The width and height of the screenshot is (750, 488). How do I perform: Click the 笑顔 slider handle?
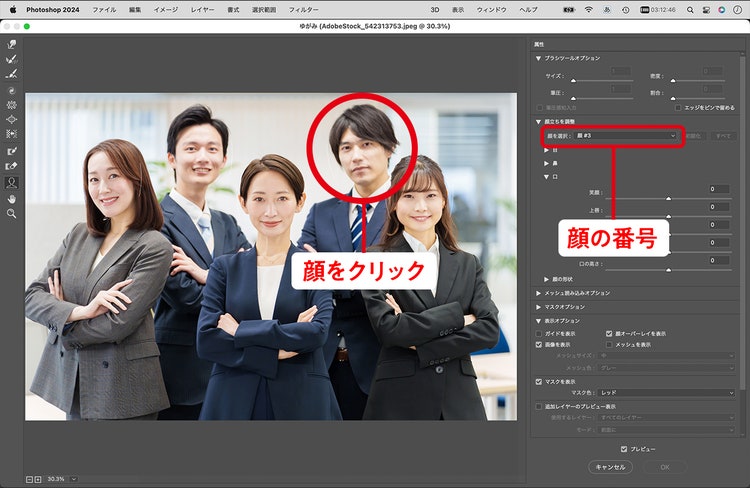(669, 198)
